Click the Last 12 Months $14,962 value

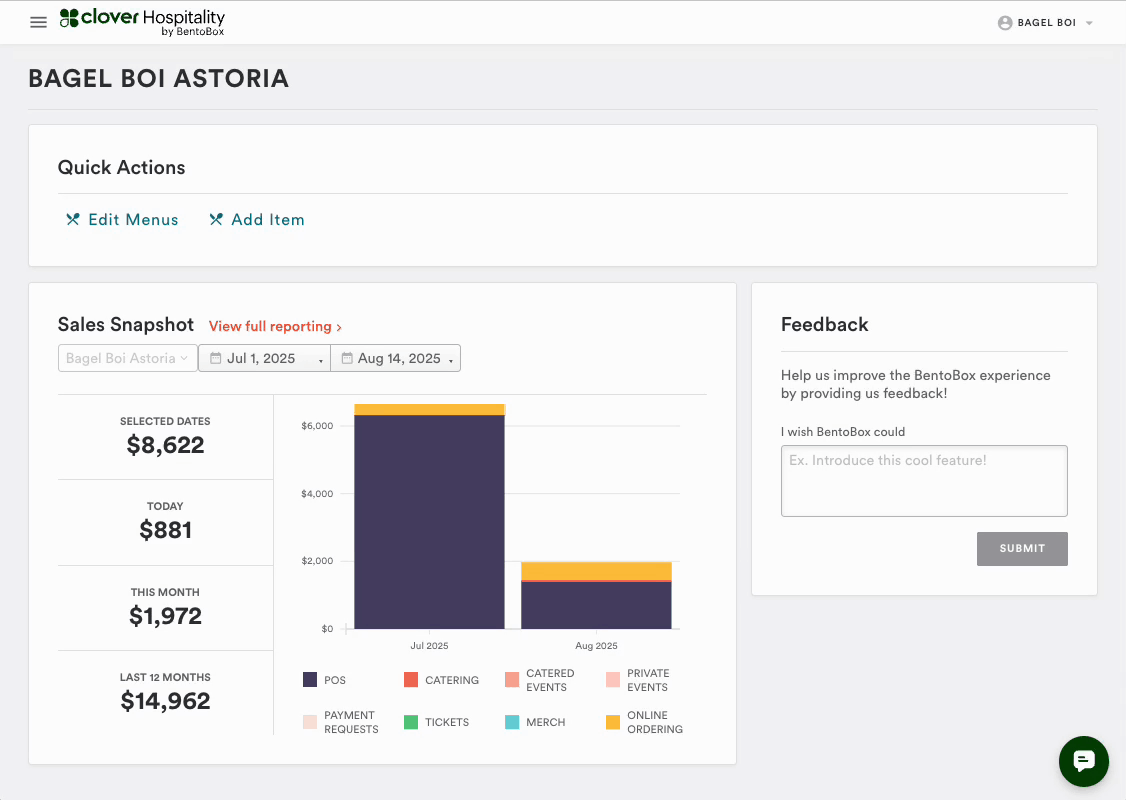point(165,701)
